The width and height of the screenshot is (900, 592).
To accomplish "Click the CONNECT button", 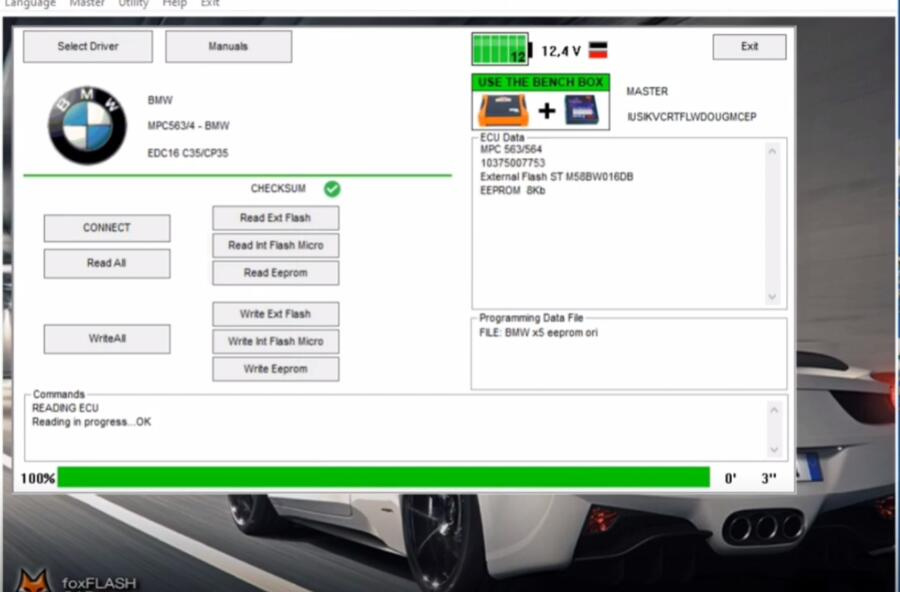I will coord(107,228).
